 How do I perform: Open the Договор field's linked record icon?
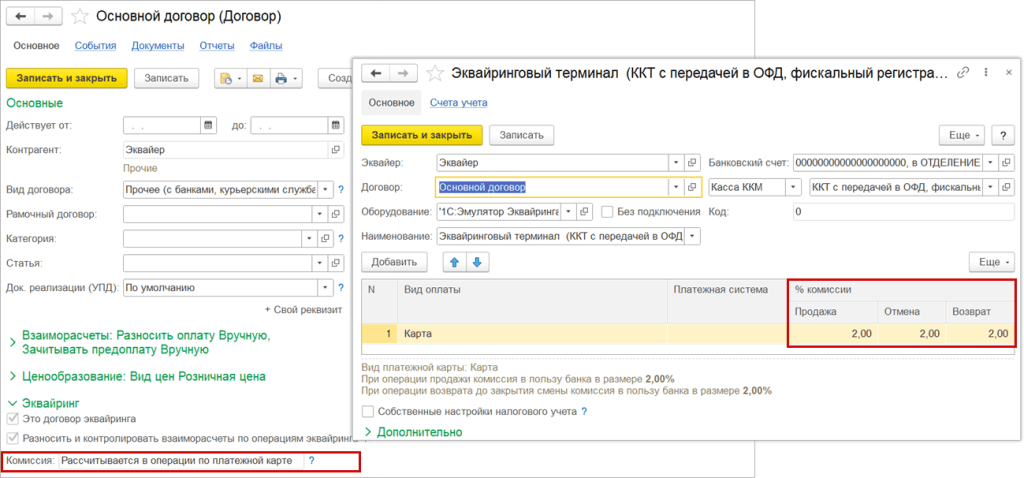click(692, 187)
